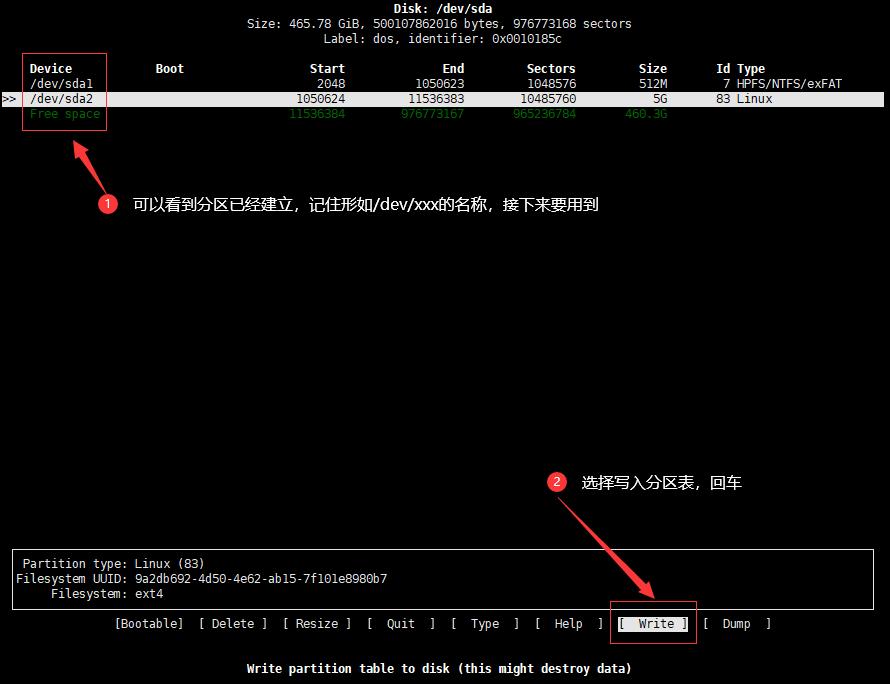Screen dimensions: 890x684
Task: Open the Type option to change partition type
Action: pos(484,623)
